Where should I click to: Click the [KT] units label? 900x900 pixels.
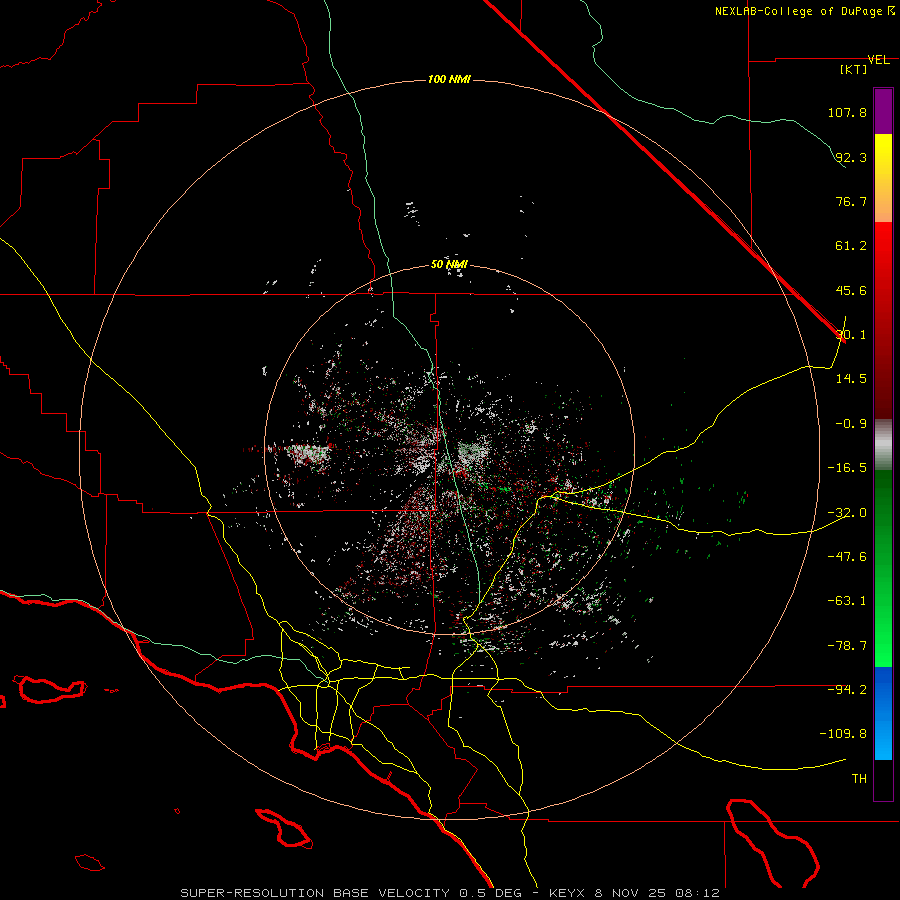click(853, 69)
